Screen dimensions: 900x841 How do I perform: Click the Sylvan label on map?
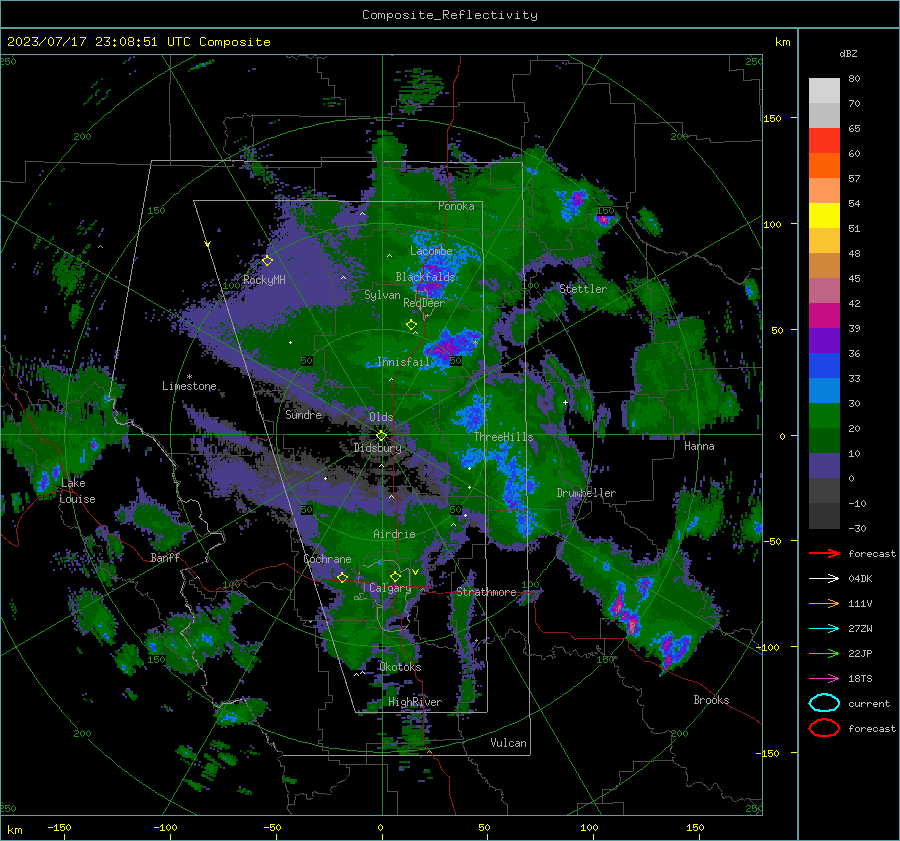click(x=382, y=295)
